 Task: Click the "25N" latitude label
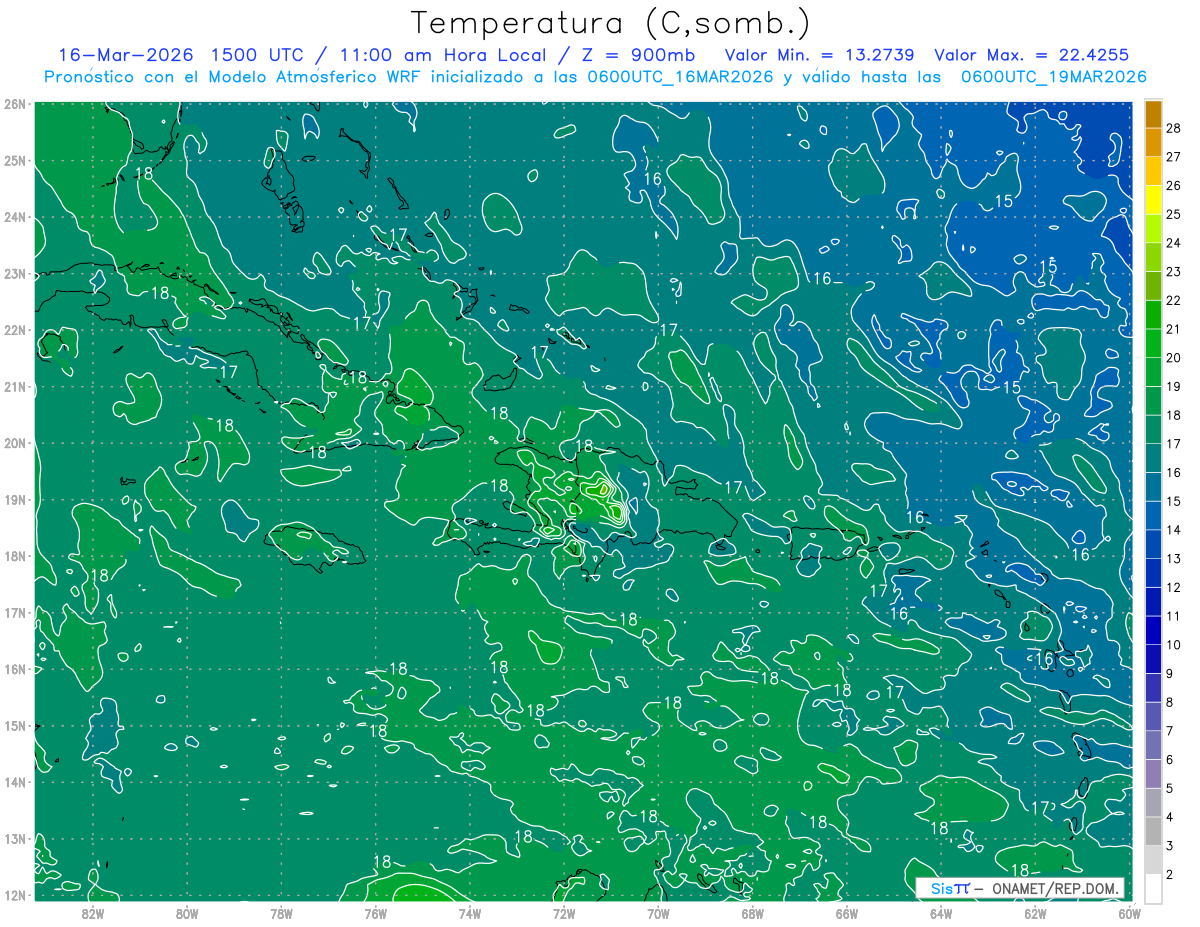click(14, 160)
